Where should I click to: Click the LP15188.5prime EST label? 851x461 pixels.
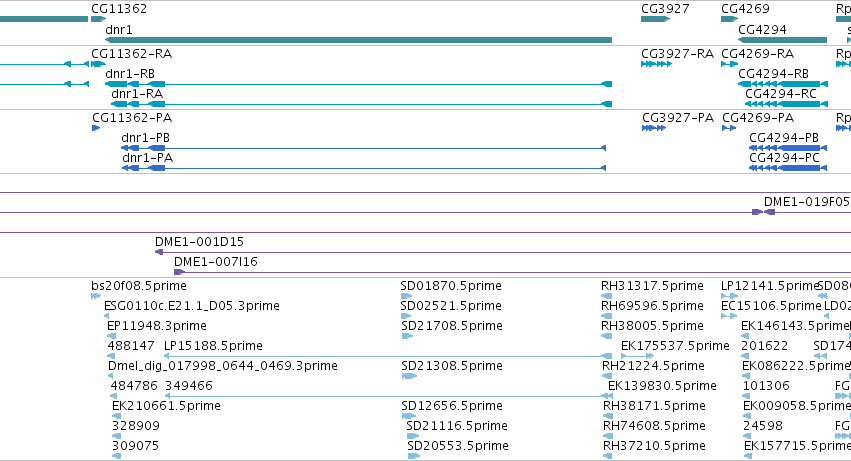[213, 346]
